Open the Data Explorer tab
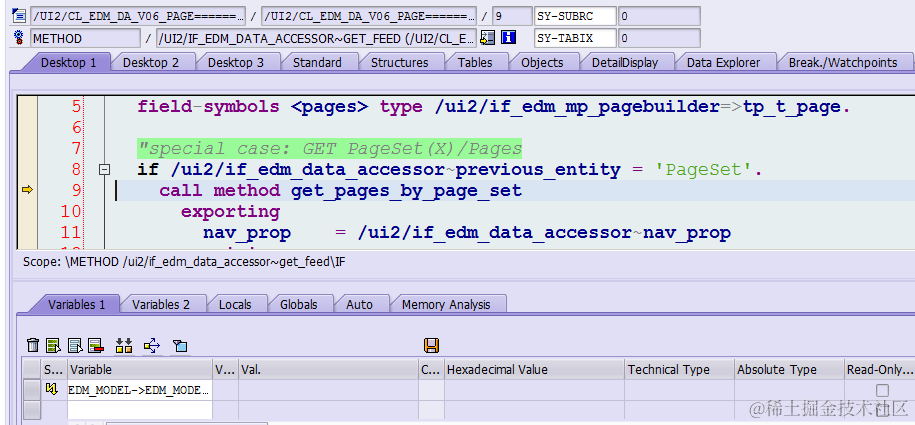The height and width of the screenshot is (425, 915). (723, 62)
